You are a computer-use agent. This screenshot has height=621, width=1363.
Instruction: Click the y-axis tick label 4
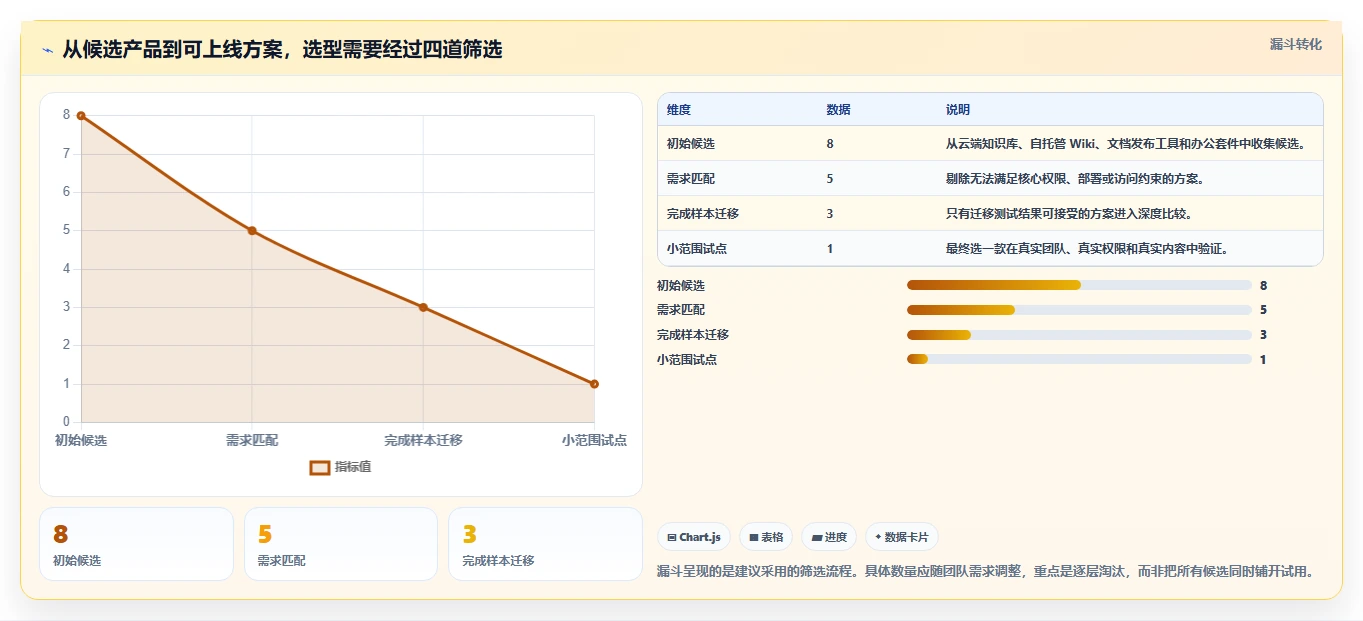pos(67,269)
